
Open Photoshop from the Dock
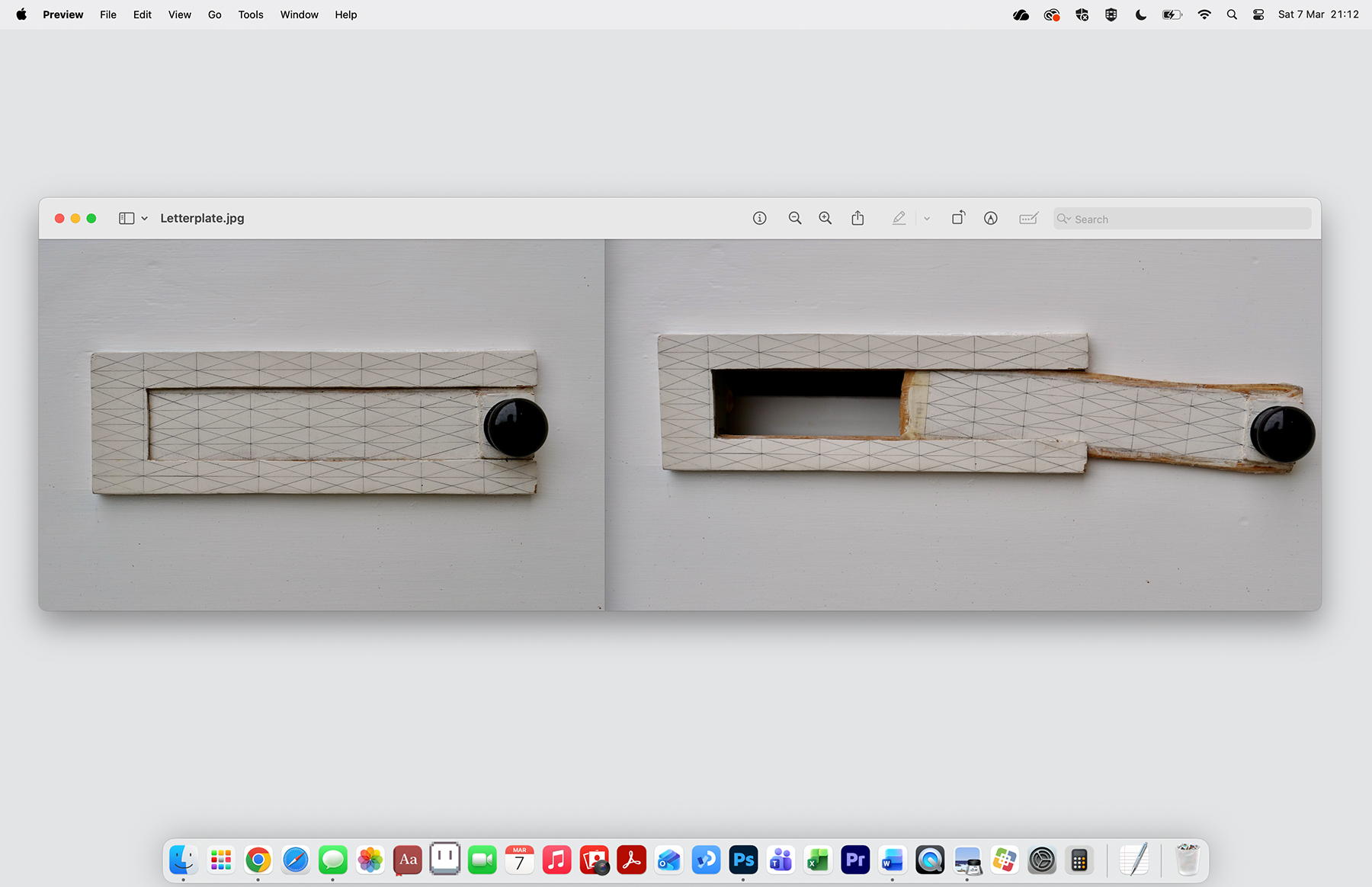click(743, 860)
